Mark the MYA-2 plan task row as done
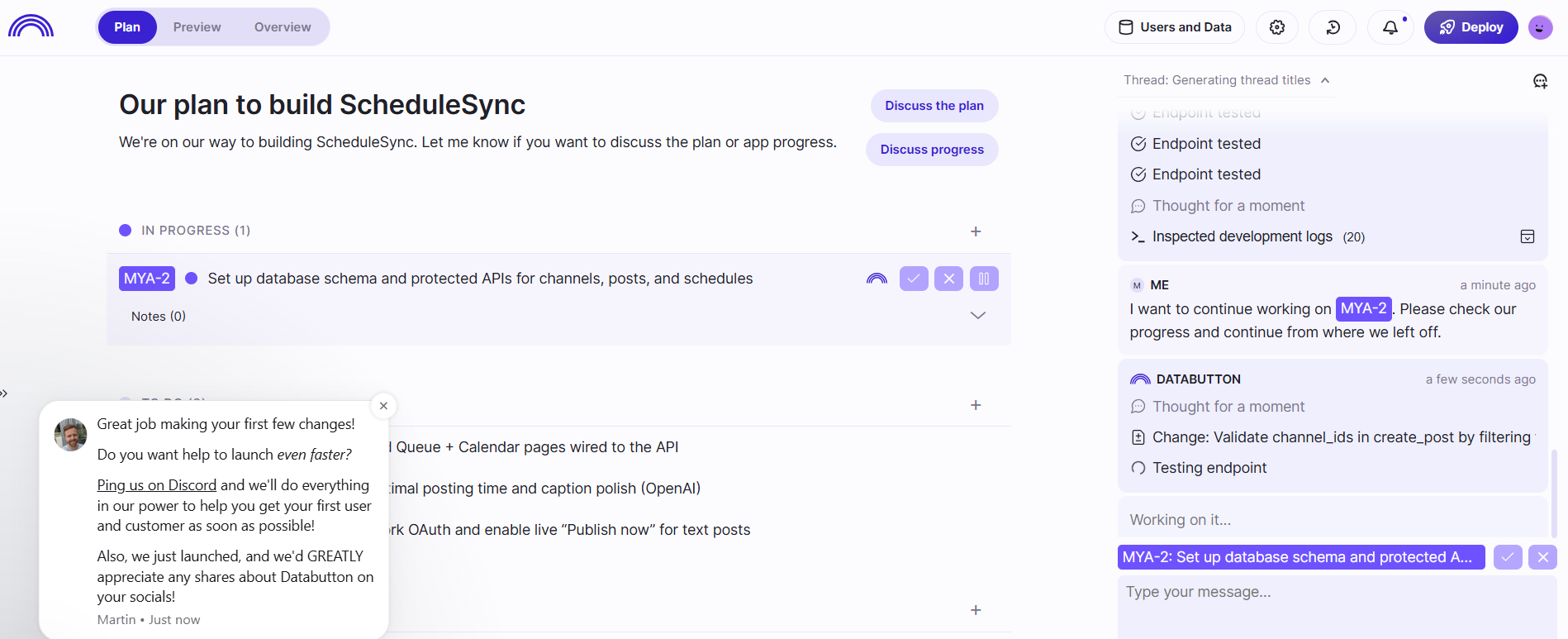 [x=914, y=279]
